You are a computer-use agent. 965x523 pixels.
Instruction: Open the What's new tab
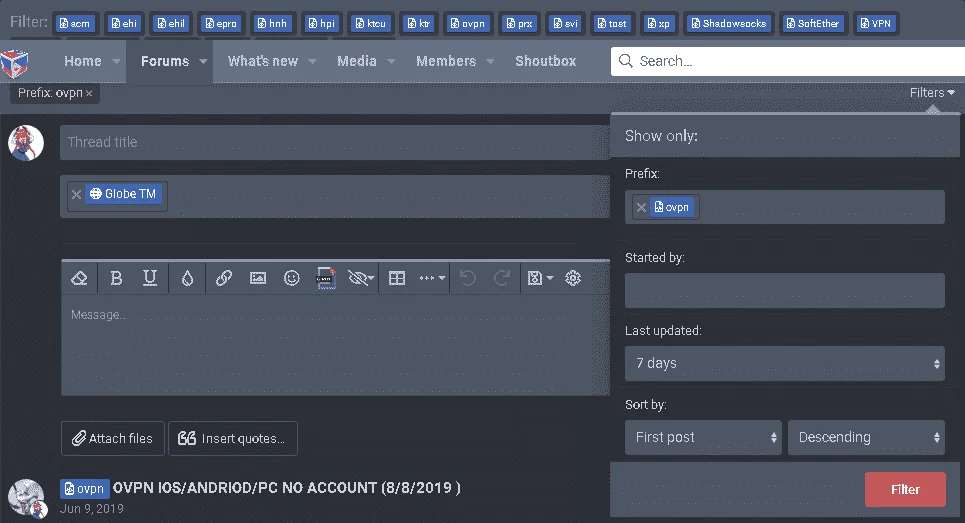click(x=263, y=62)
